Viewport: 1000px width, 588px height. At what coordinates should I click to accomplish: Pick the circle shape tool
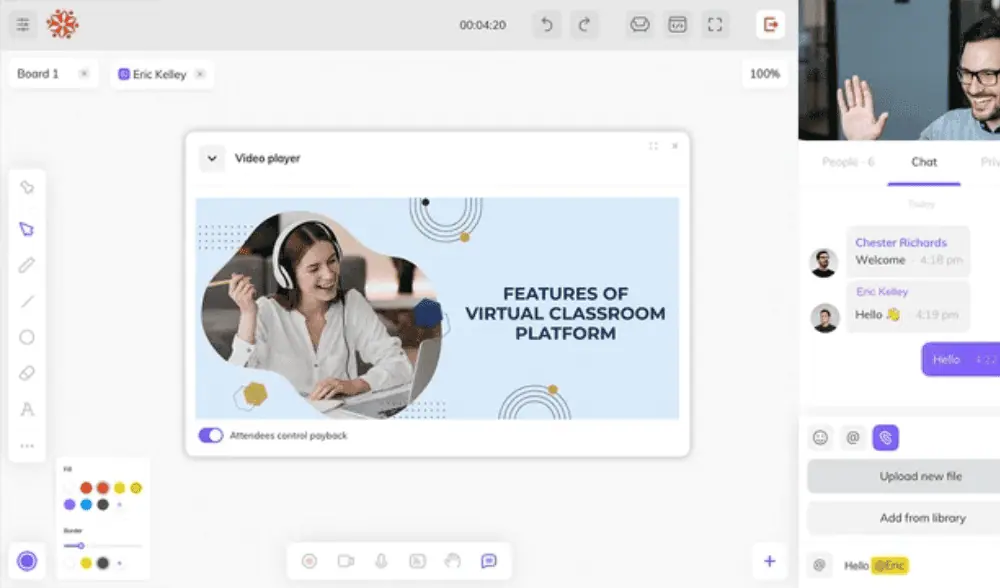[x=27, y=337]
